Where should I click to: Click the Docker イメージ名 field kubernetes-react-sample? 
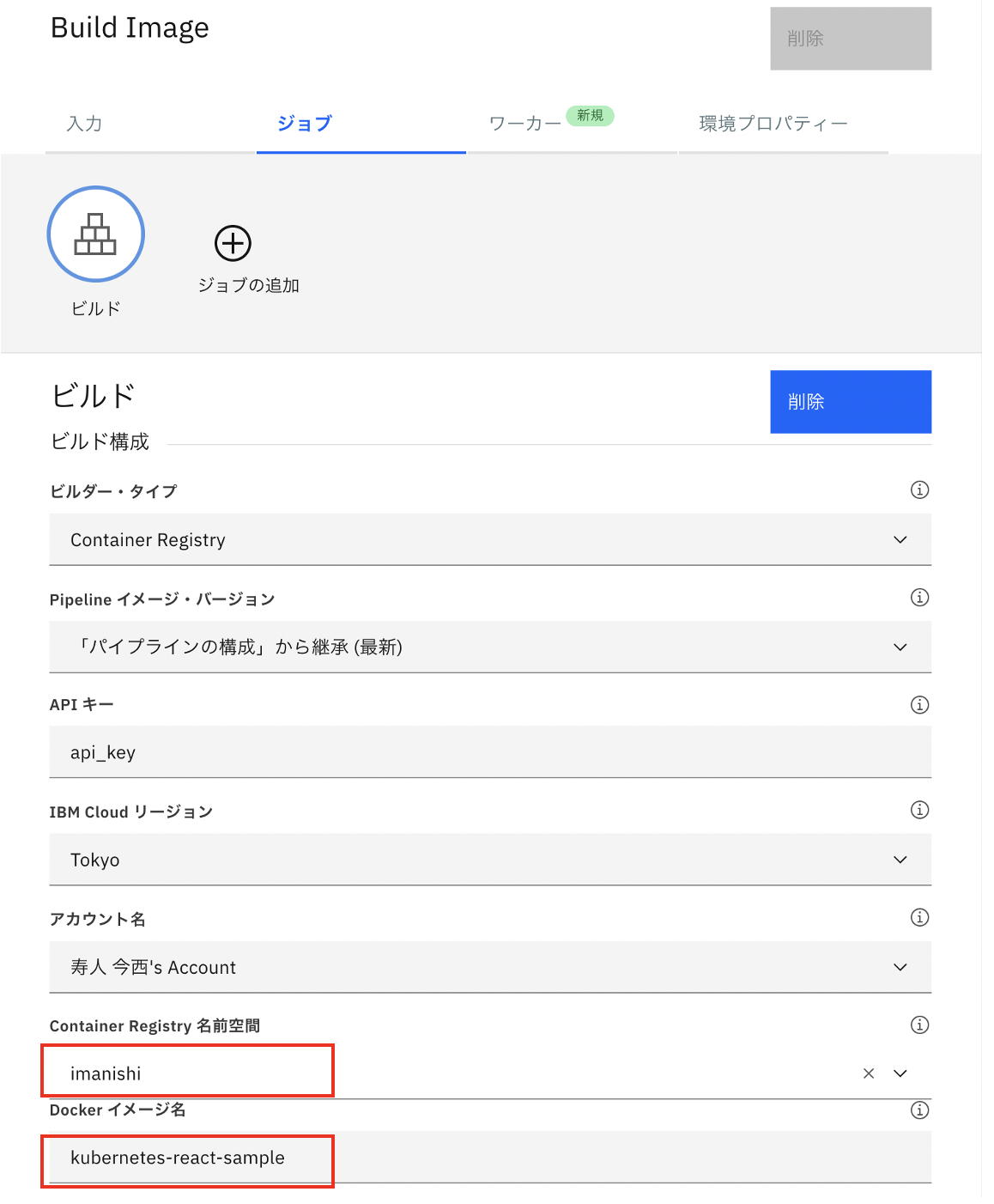click(x=490, y=1158)
